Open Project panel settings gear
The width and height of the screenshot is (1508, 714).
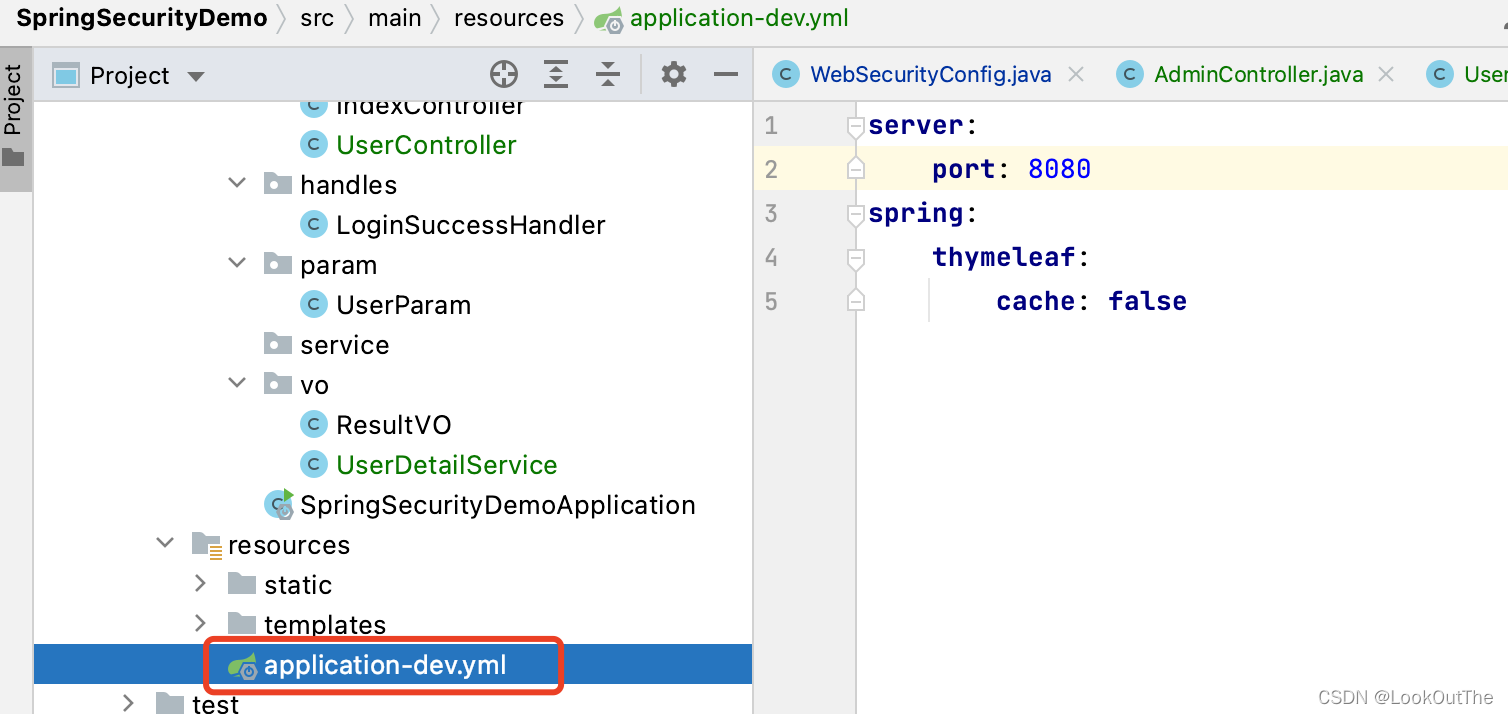[x=674, y=74]
